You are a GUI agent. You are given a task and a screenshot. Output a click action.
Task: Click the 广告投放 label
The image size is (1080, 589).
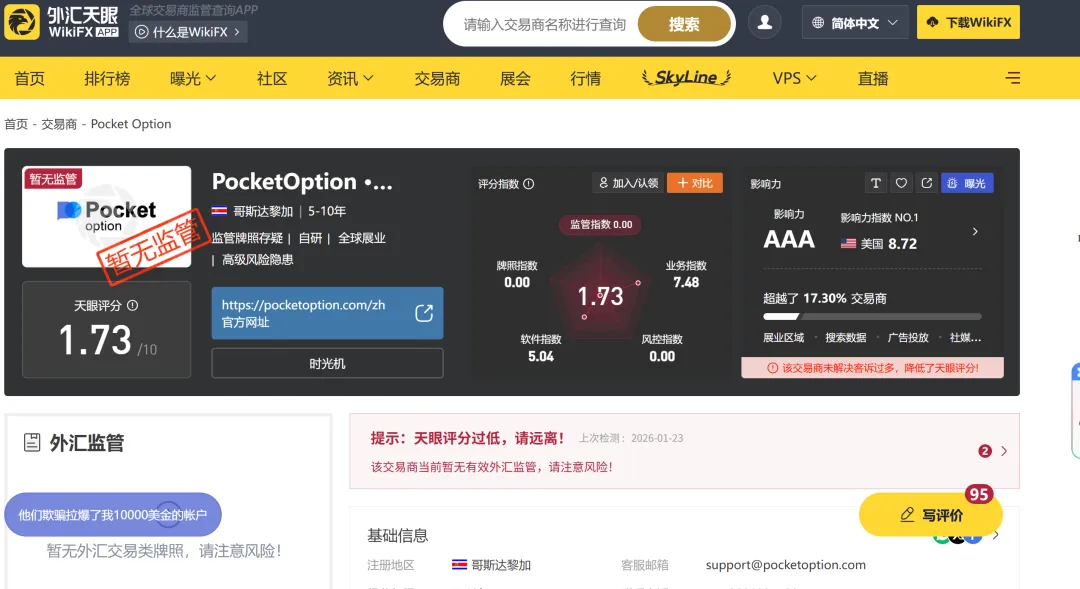click(908, 338)
